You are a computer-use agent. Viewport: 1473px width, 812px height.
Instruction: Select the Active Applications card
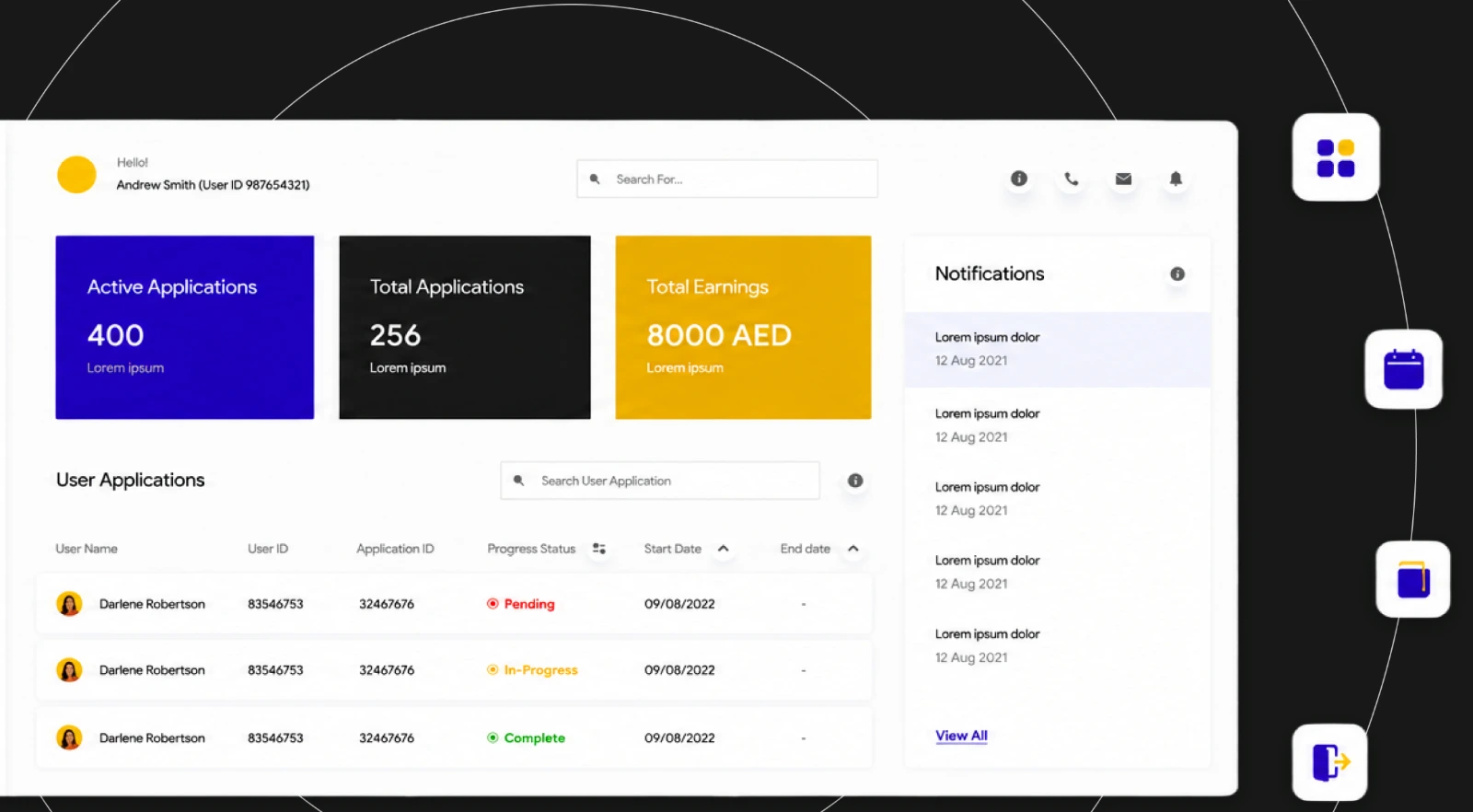pyautogui.click(x=184, y=328)
